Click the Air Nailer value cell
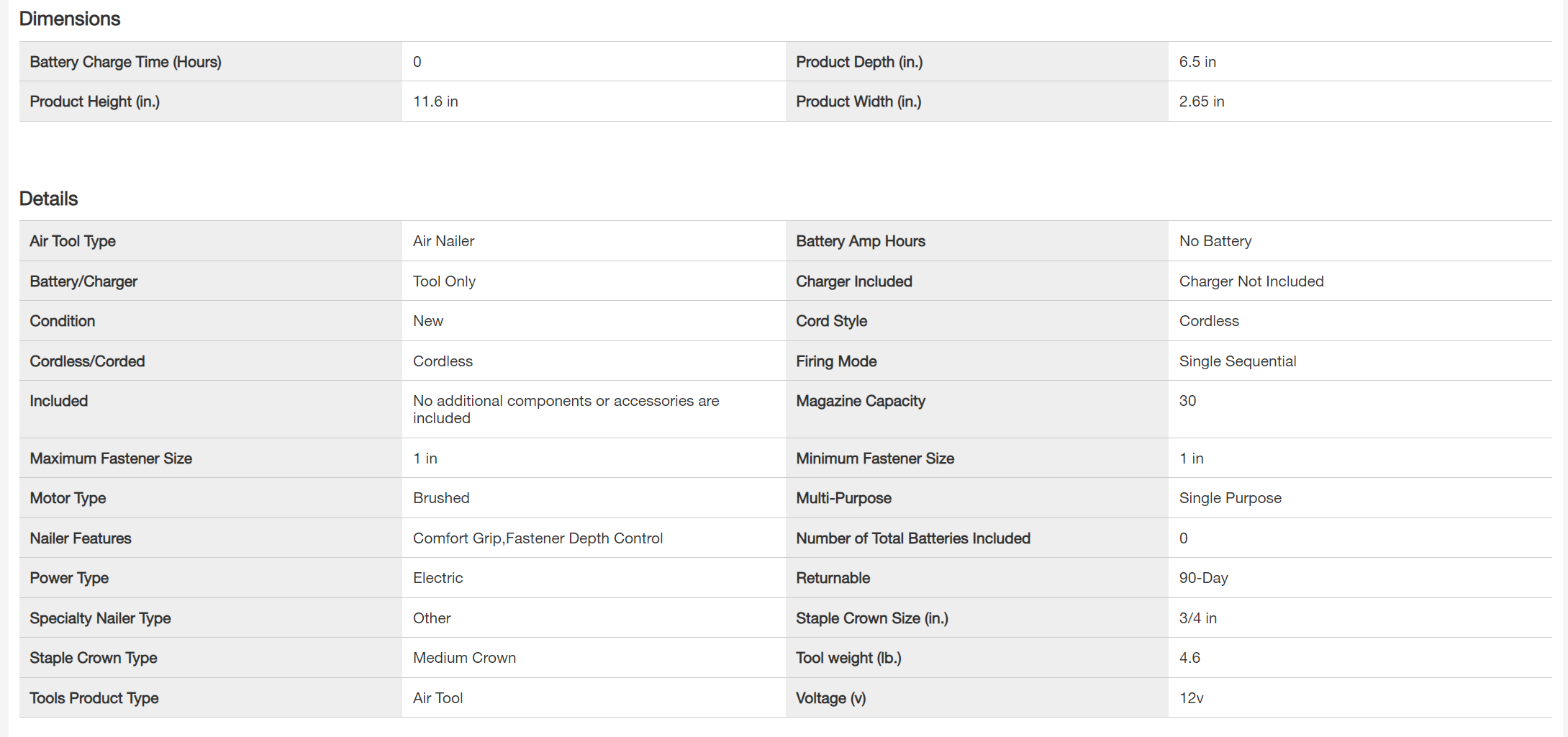The height and width of the screenshot is (737, 1568). (443, 241)
